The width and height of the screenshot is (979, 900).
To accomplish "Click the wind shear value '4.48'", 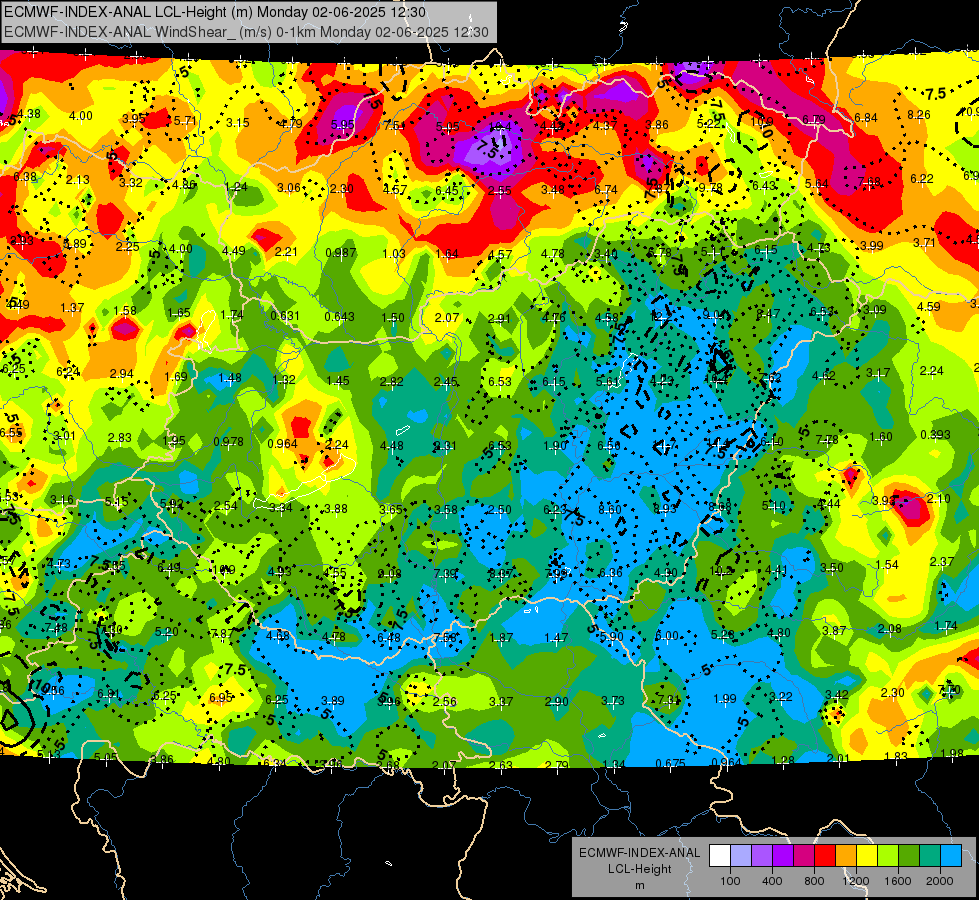I will click(x=391, y=445).
